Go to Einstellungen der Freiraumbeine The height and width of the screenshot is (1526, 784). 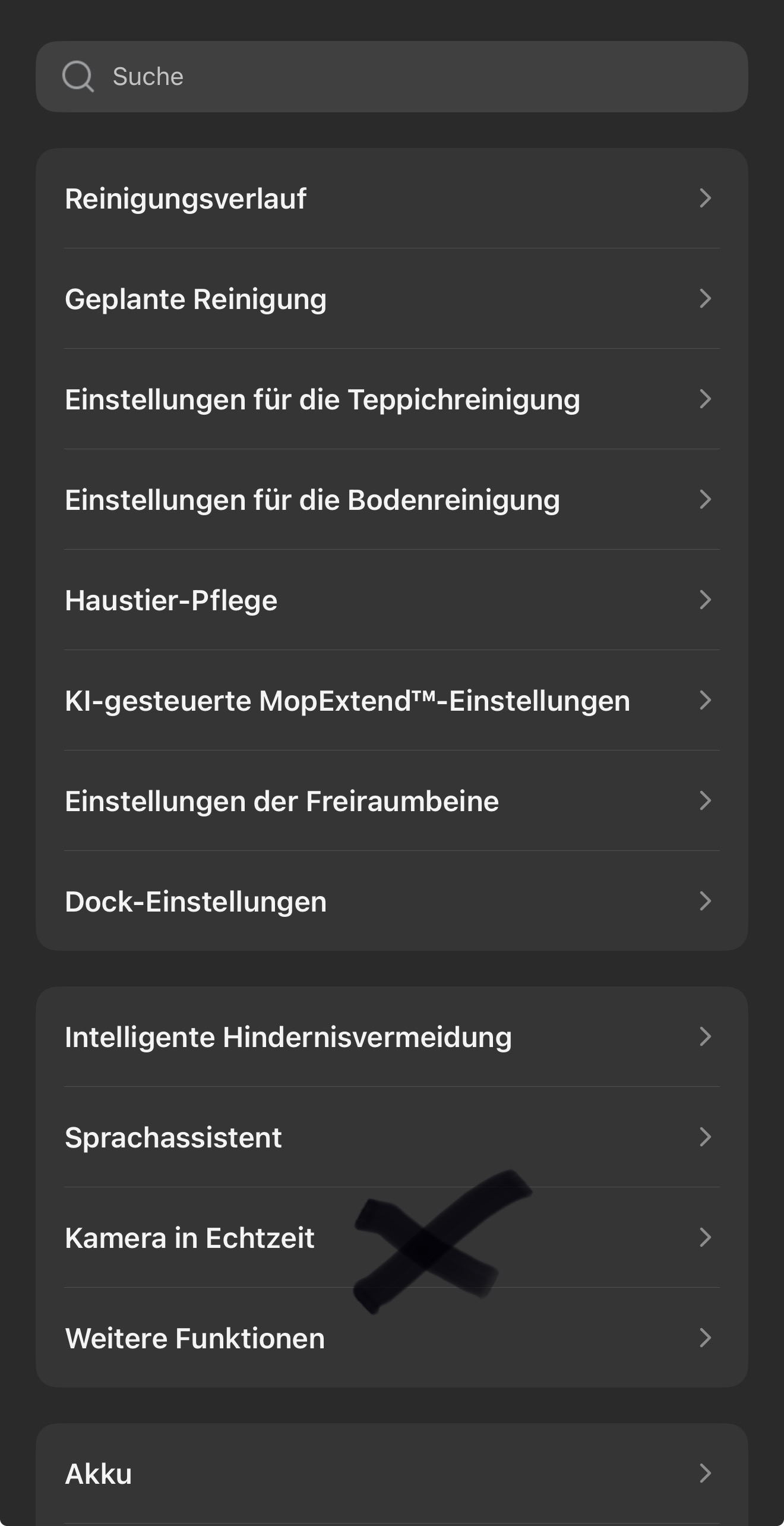(282, 801)
